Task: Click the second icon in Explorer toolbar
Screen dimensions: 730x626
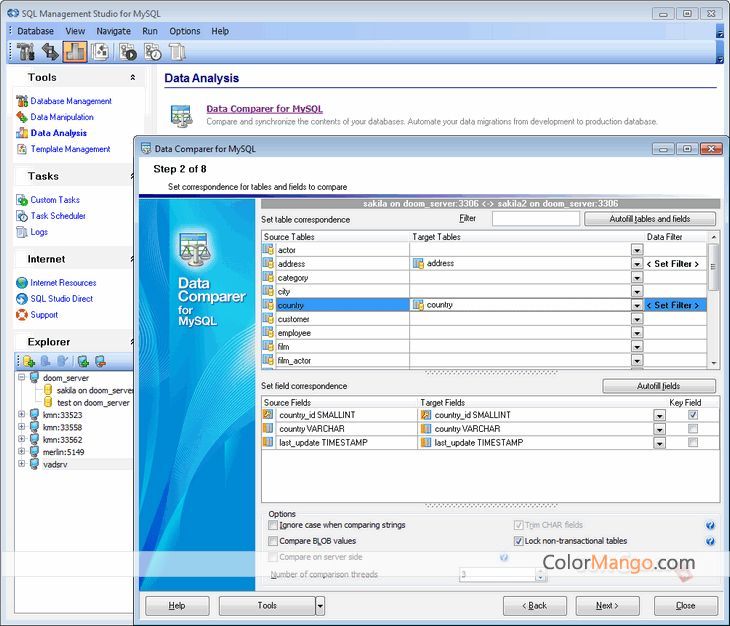Action: click(x=45, y=361)
